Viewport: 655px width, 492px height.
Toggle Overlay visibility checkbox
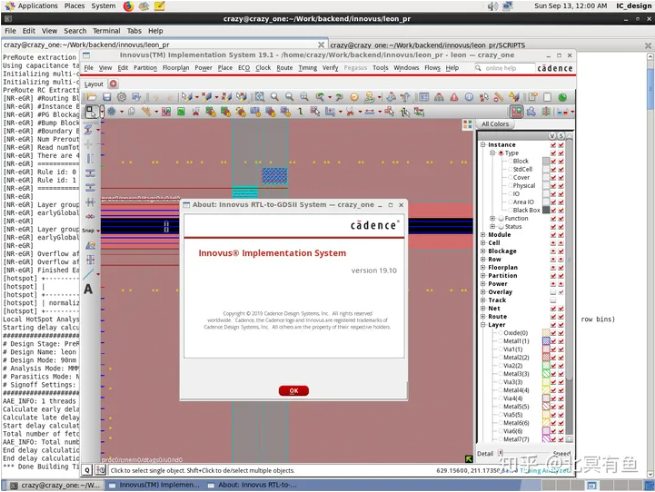tap(553, 292)
